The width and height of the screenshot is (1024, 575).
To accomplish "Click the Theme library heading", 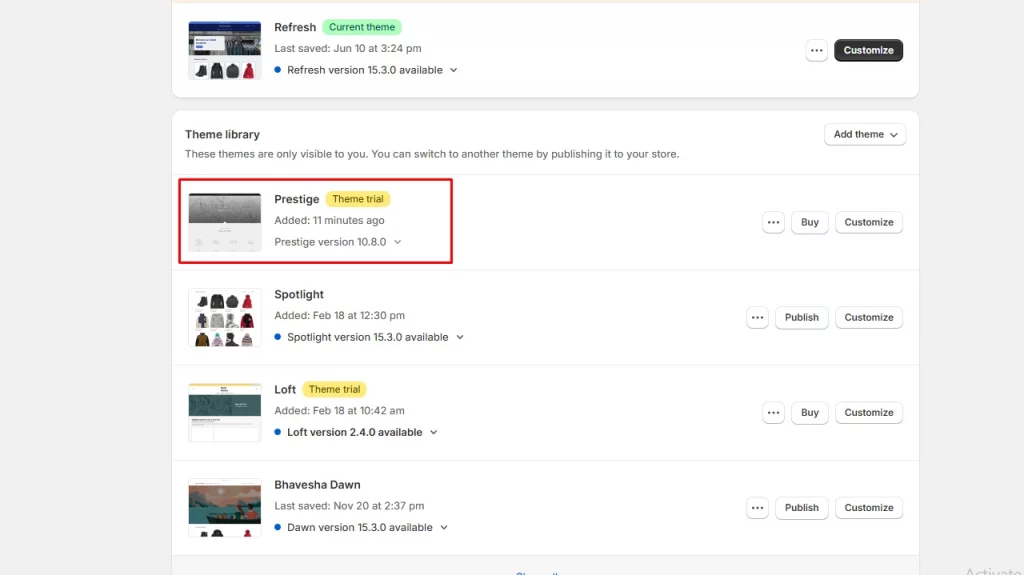I will point(222,134).
